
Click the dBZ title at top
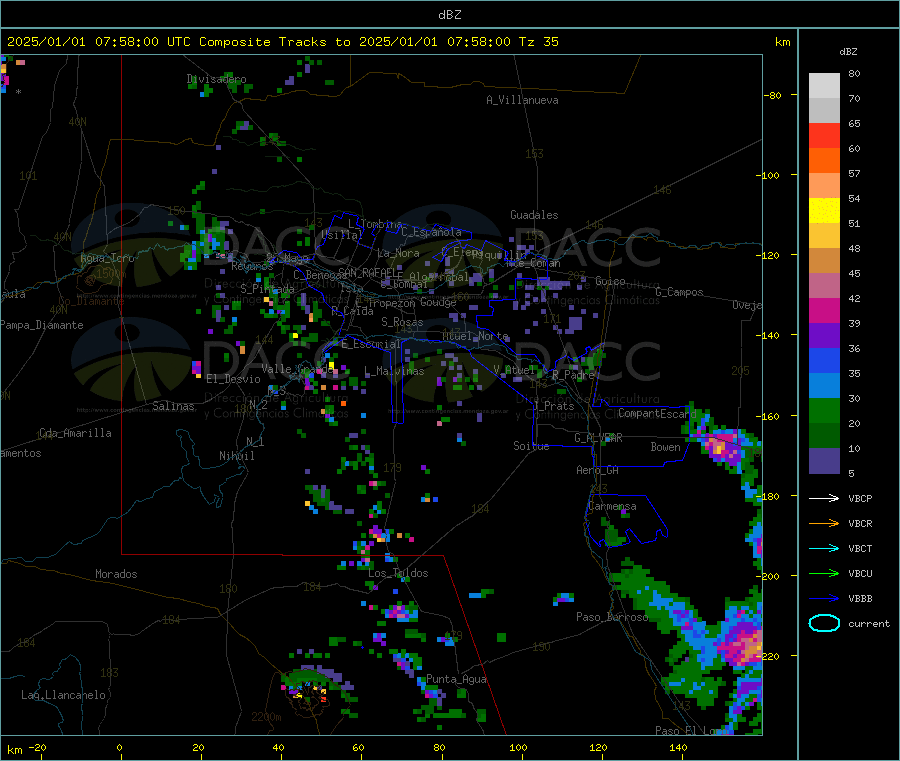449,15
